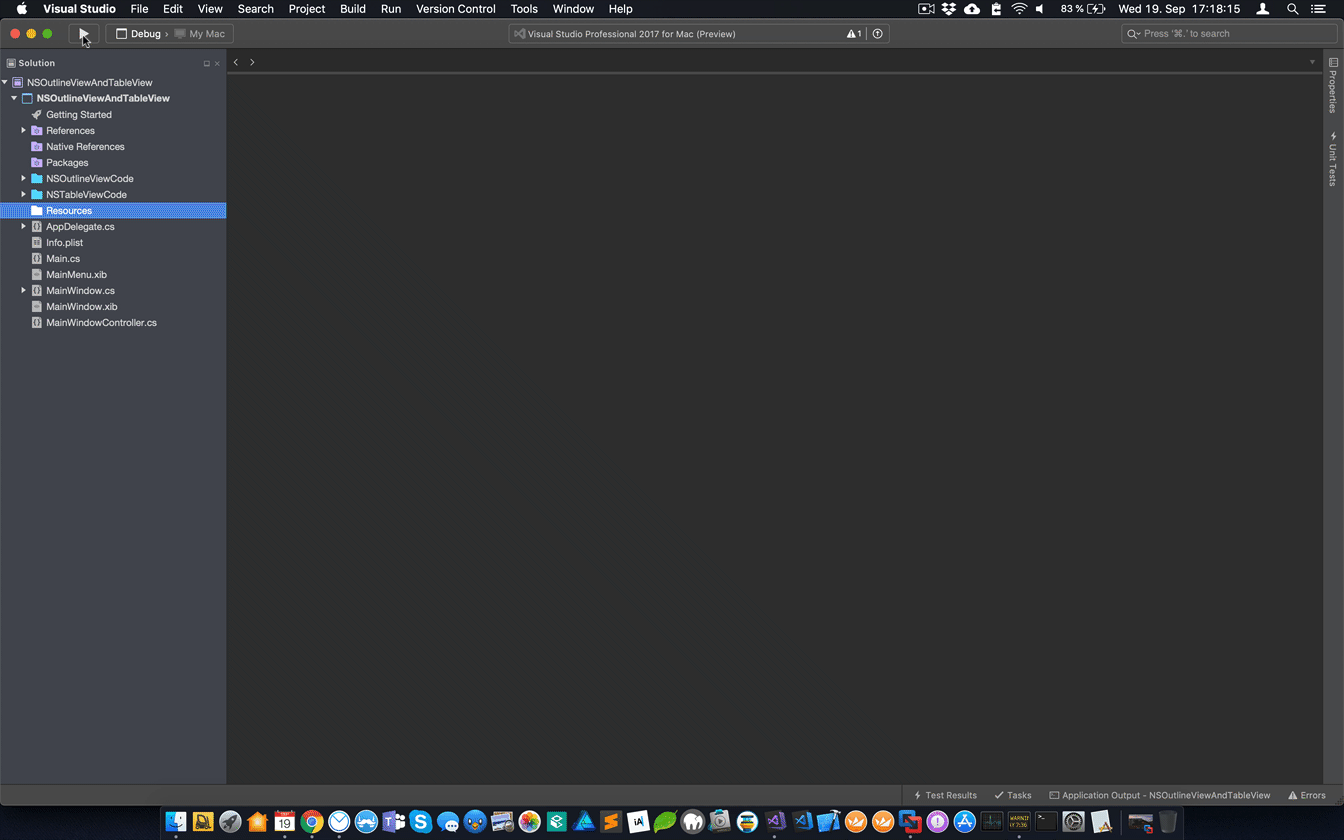
Task: Open the editor tab list dropdown arrow
Action: pos(1312,62)
